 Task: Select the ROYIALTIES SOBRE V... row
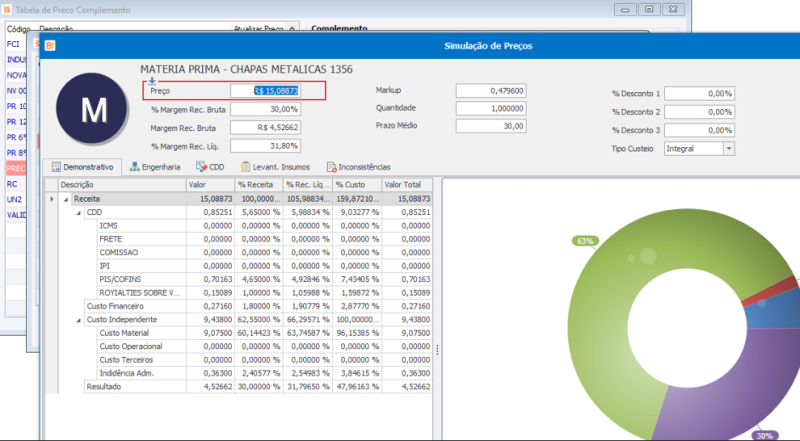click(x=264, y=292)
